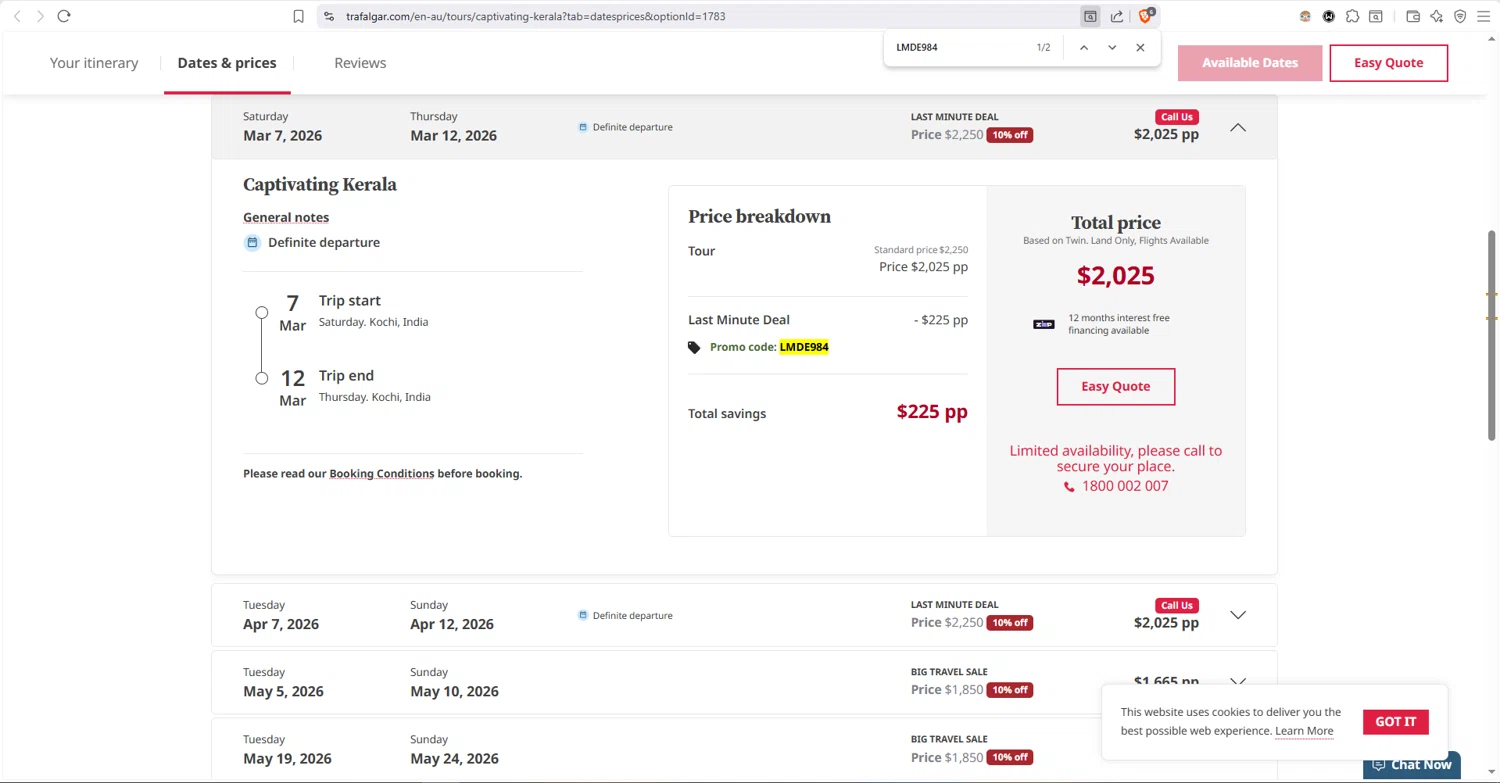
Task: Click the Call Us badge for Mar 7
Action: pos(1177,117)
